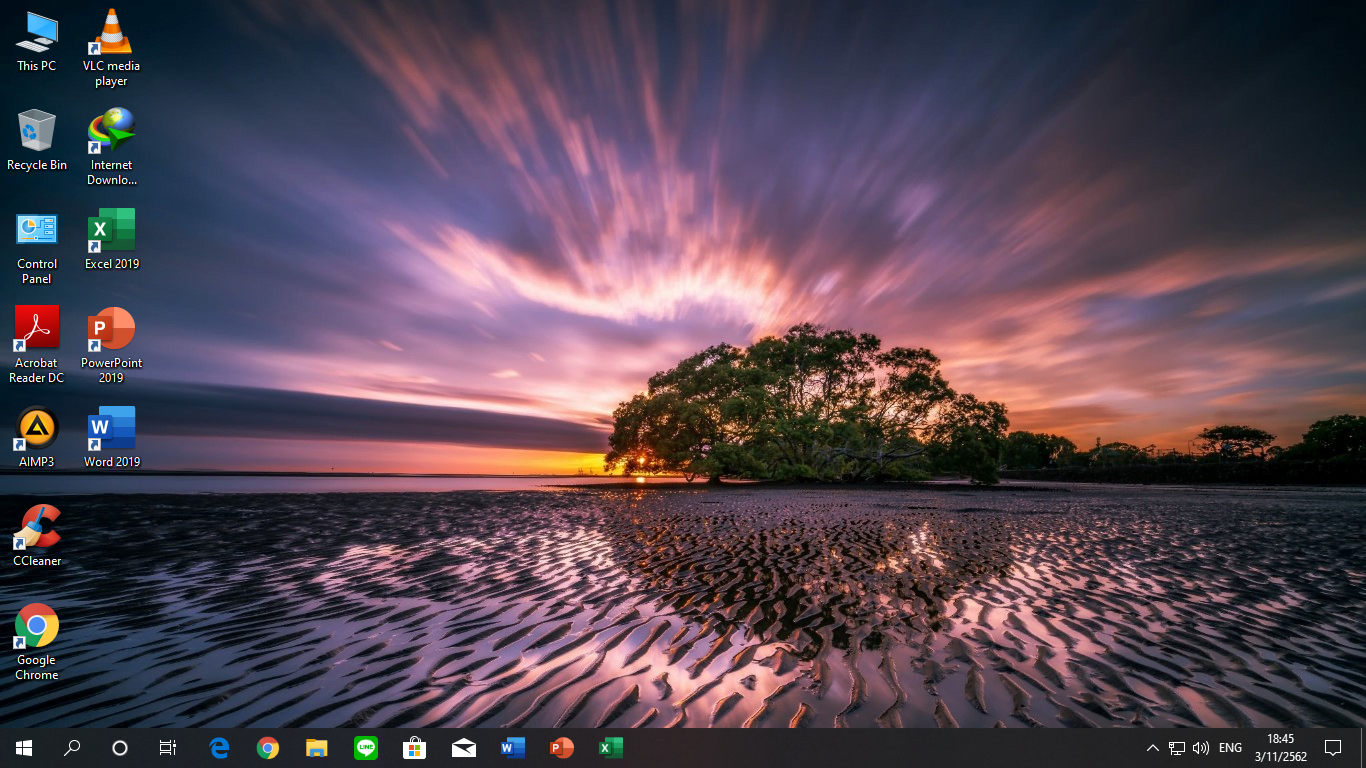Select the VLC media player shortcut
Viewport: 1366px width, 768px height.
111,49
